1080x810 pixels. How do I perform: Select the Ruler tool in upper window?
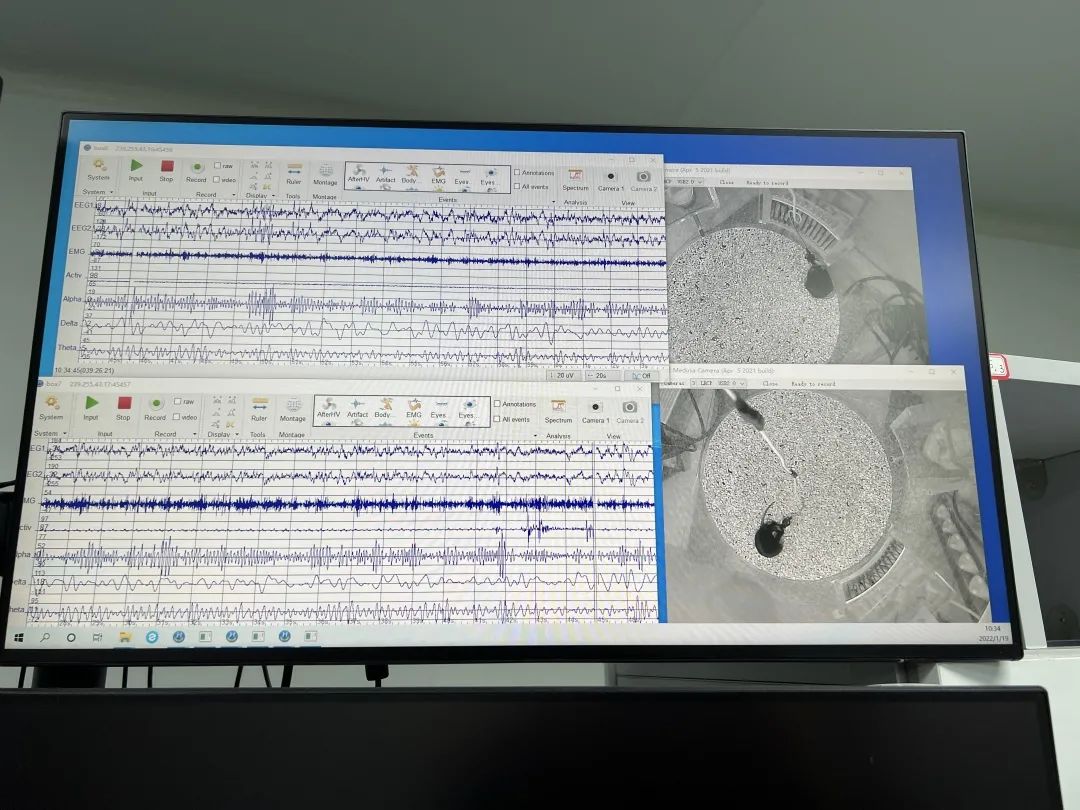click(293, 173)
